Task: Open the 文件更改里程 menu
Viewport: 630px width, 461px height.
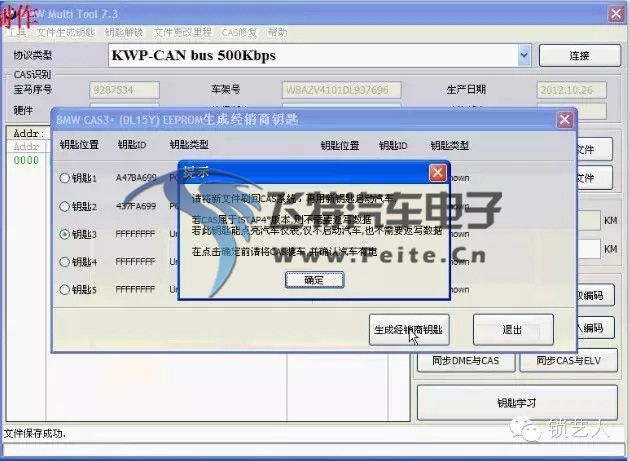Action: (183, 33)
